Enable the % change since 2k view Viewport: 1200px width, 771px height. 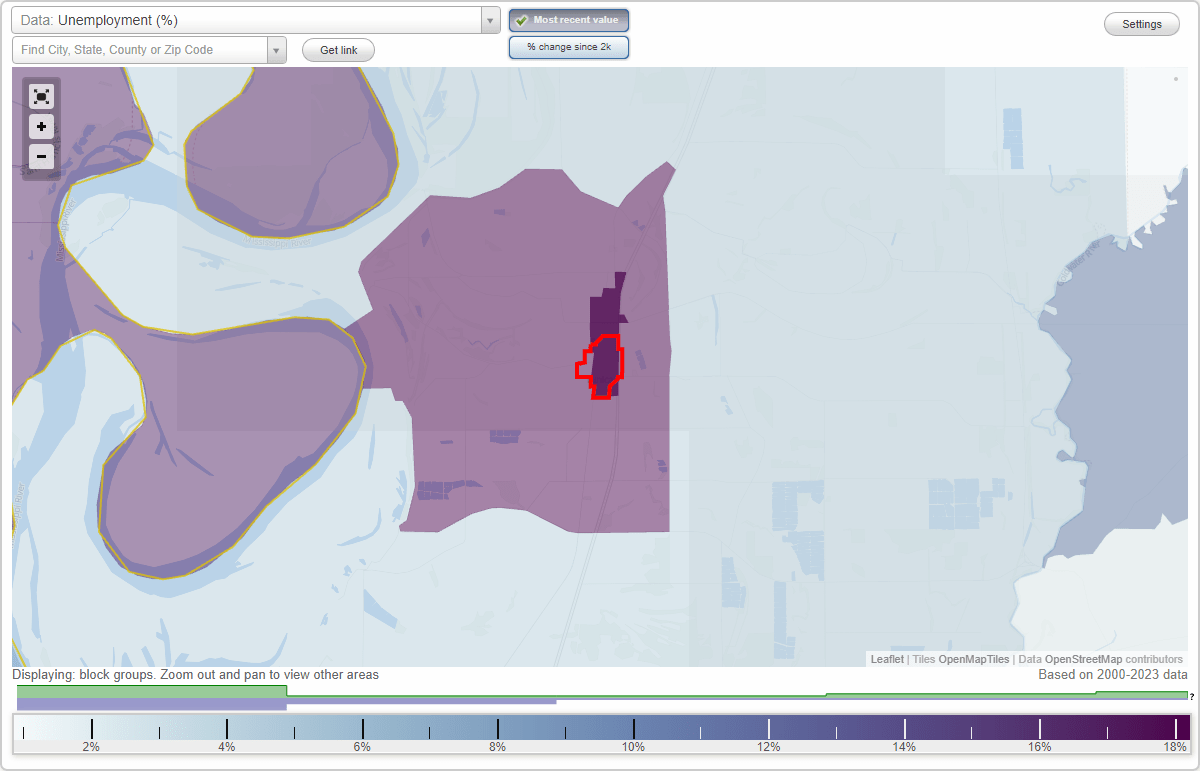[x=568, y=46]
